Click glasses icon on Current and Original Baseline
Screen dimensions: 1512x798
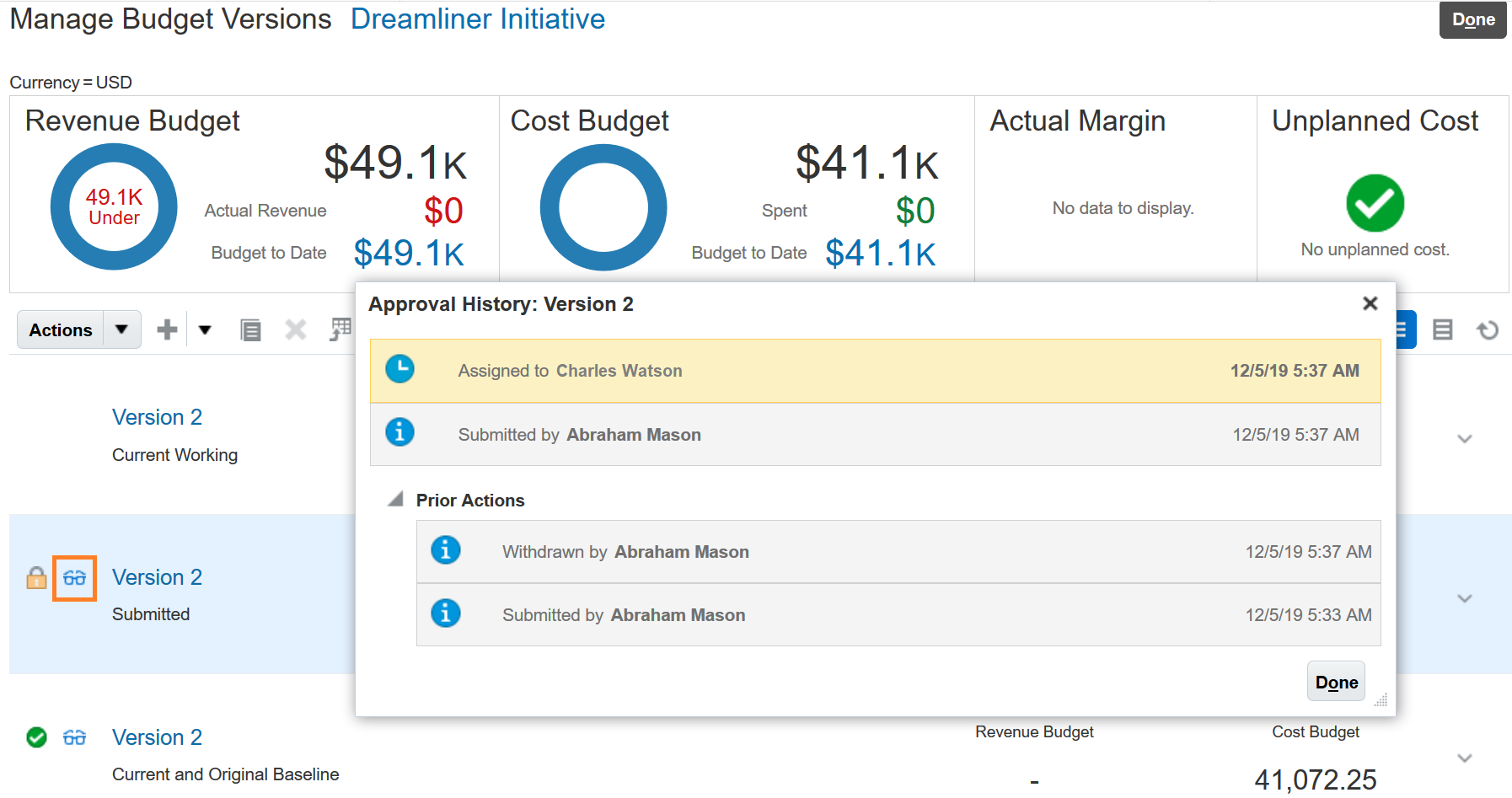click(74, 738)
